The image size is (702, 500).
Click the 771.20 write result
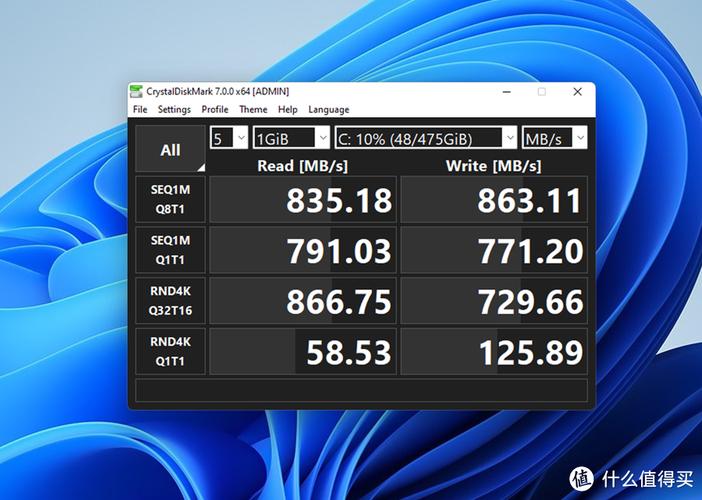click(494, 250)
